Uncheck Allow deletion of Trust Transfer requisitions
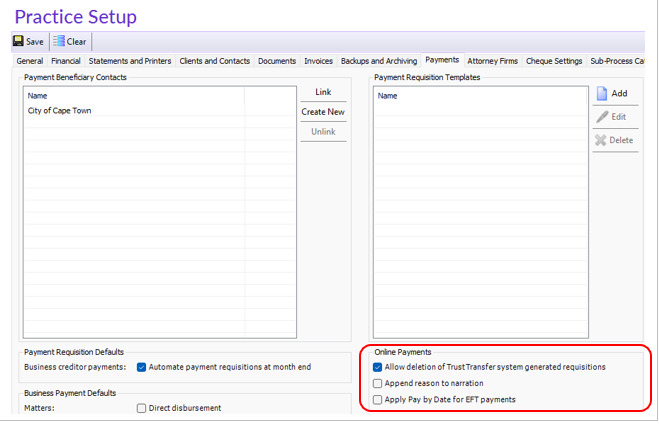Image resolution: width=659 pixels, height=424 pixels. tap(377, 367)
